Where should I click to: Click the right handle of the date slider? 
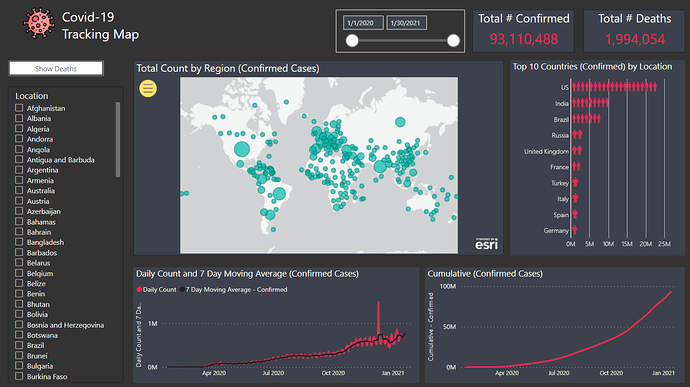(x=453, y=41)
